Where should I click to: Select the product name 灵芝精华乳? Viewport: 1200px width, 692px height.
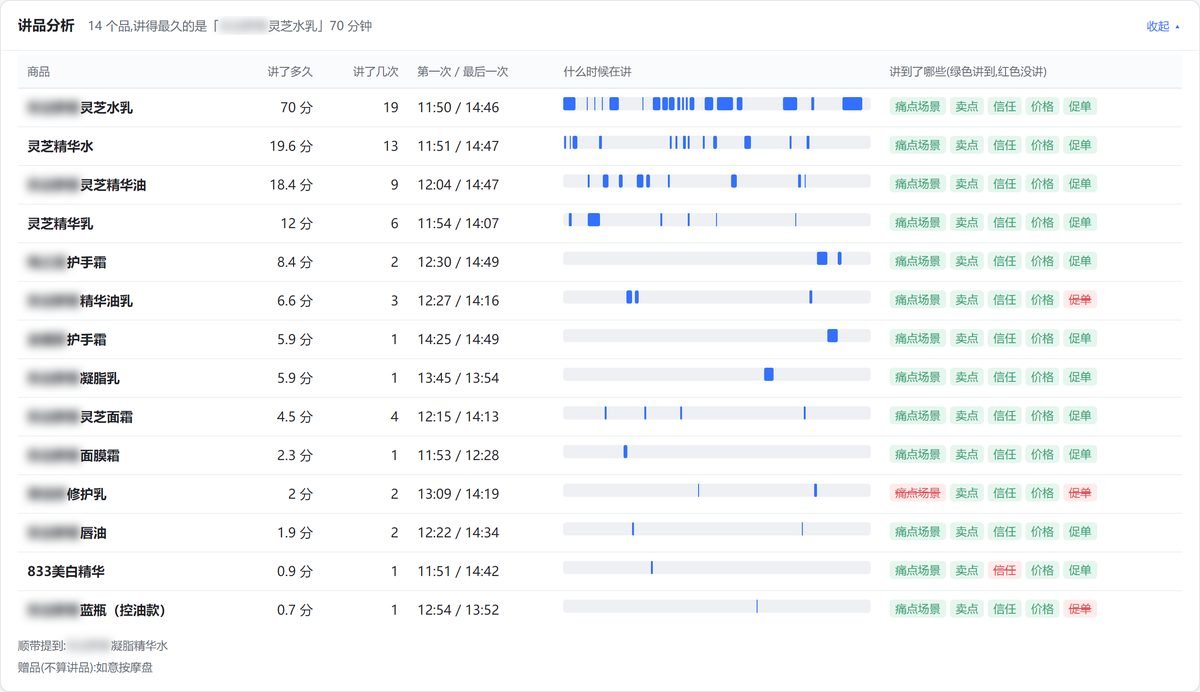point(60,223)
